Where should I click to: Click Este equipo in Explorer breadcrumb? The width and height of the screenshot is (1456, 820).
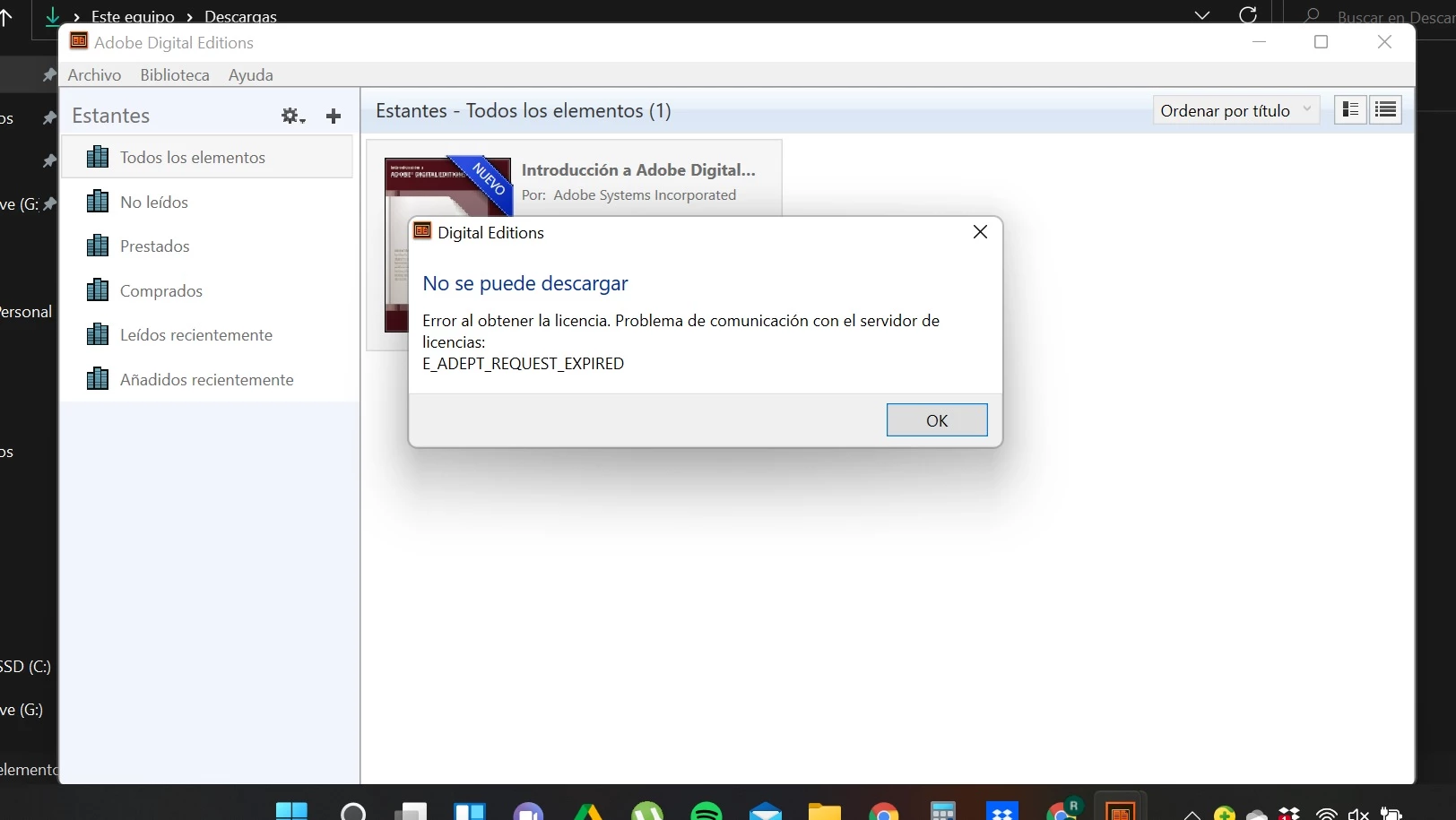click(x=133, y=16)
